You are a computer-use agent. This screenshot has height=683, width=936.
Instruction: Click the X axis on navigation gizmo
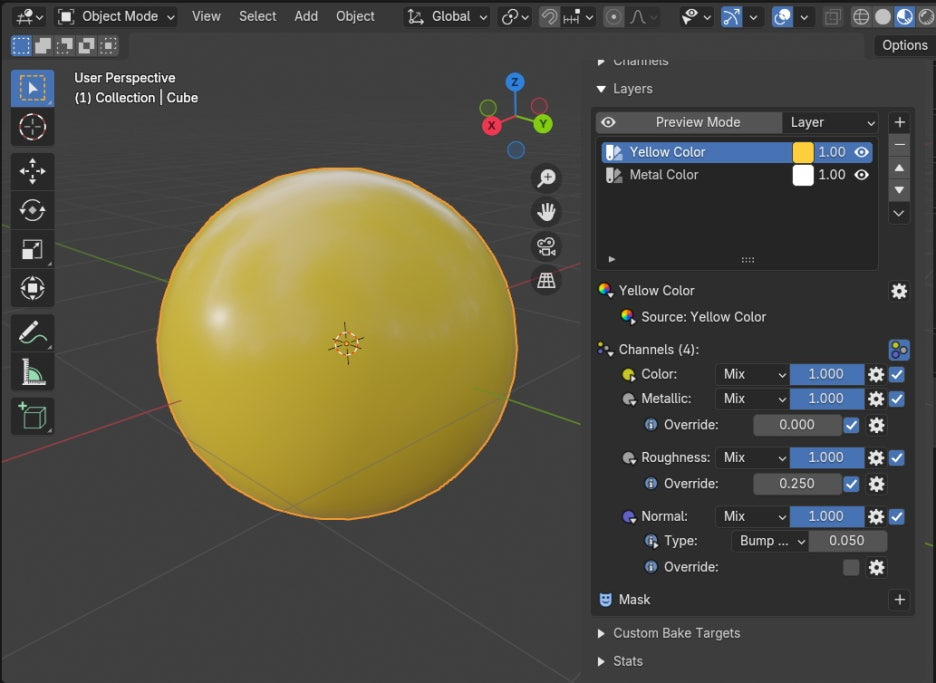pyautogui.click(x=491, y=125)
